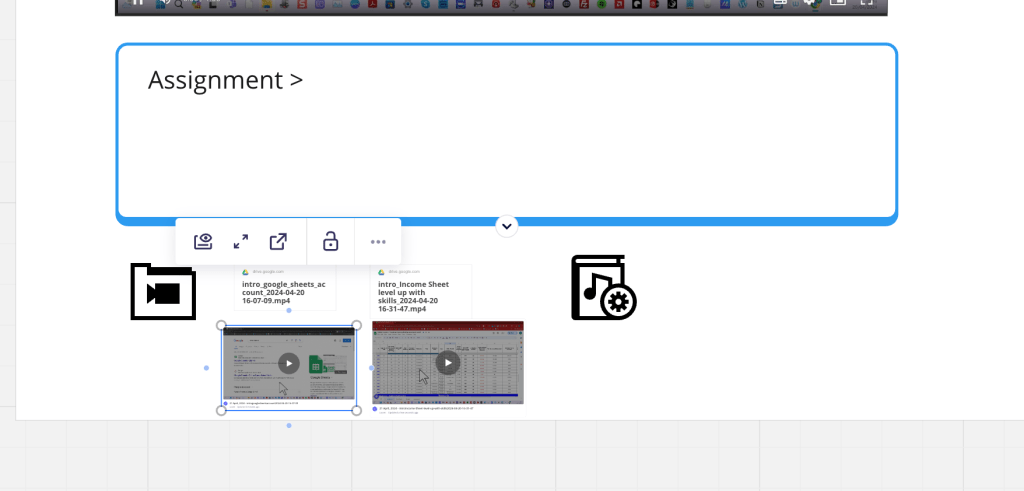
Task: Click the connector dot below the selected video
Action: click(x=289, y=426)
